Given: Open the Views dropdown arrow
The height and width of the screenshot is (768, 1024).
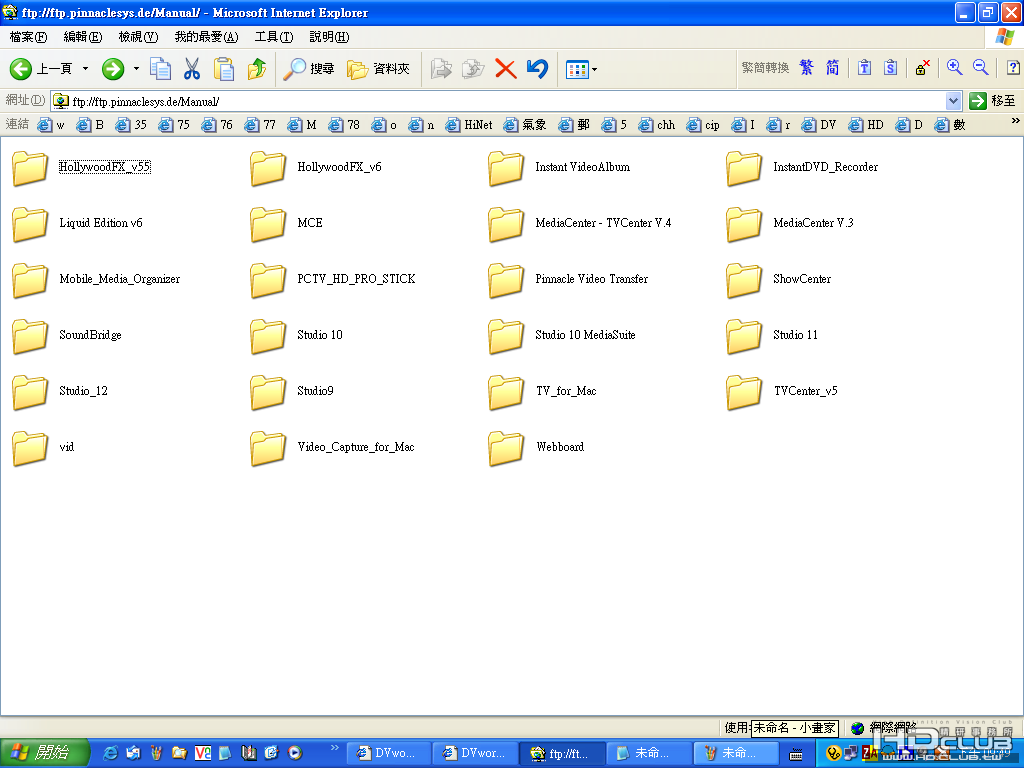Looking at the screenshot, I should click(594, 69).
